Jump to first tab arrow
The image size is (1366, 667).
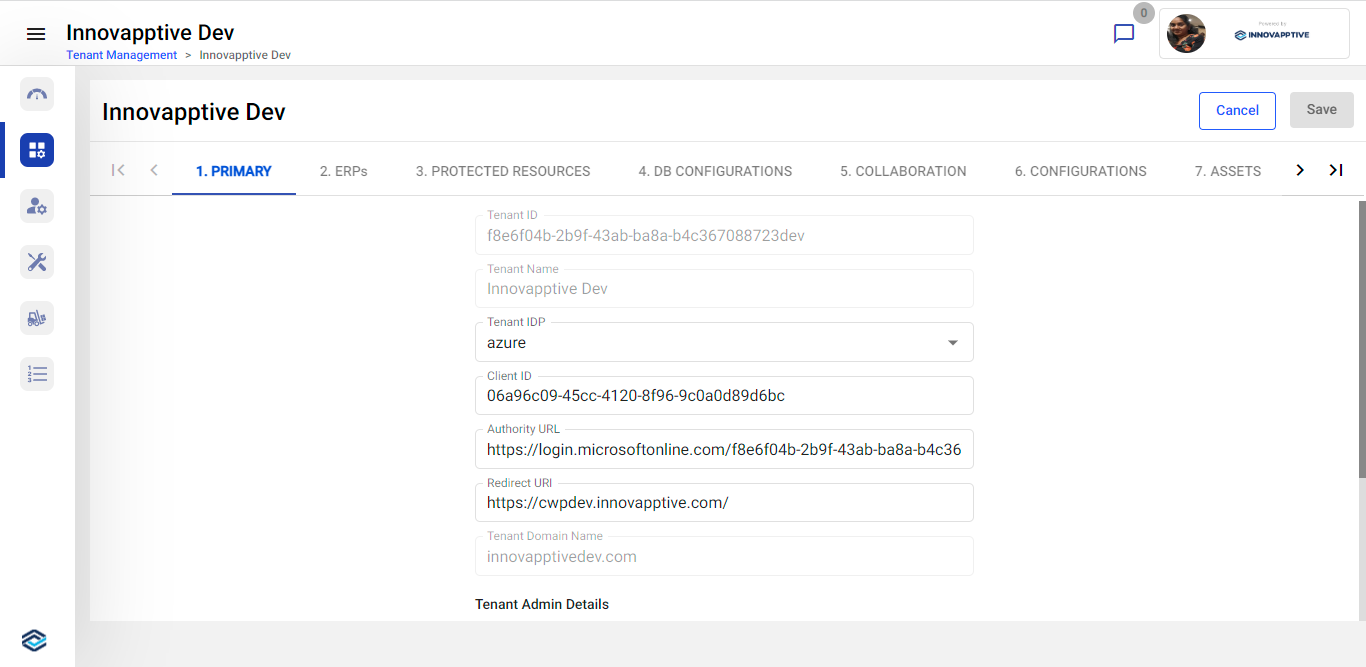118,170
